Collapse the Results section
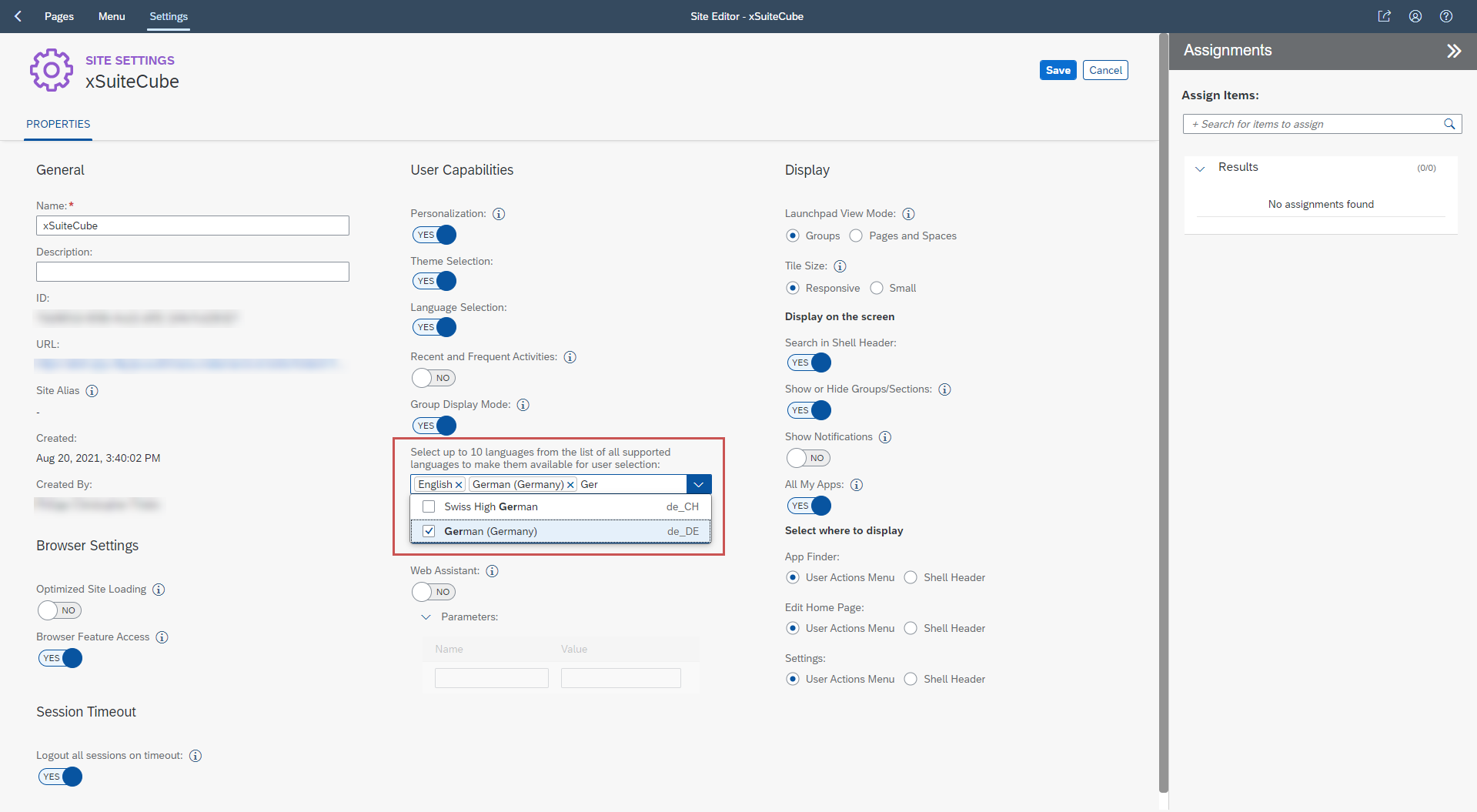The height and width of the screenshot is (812, 1477). coord(1200,168)
